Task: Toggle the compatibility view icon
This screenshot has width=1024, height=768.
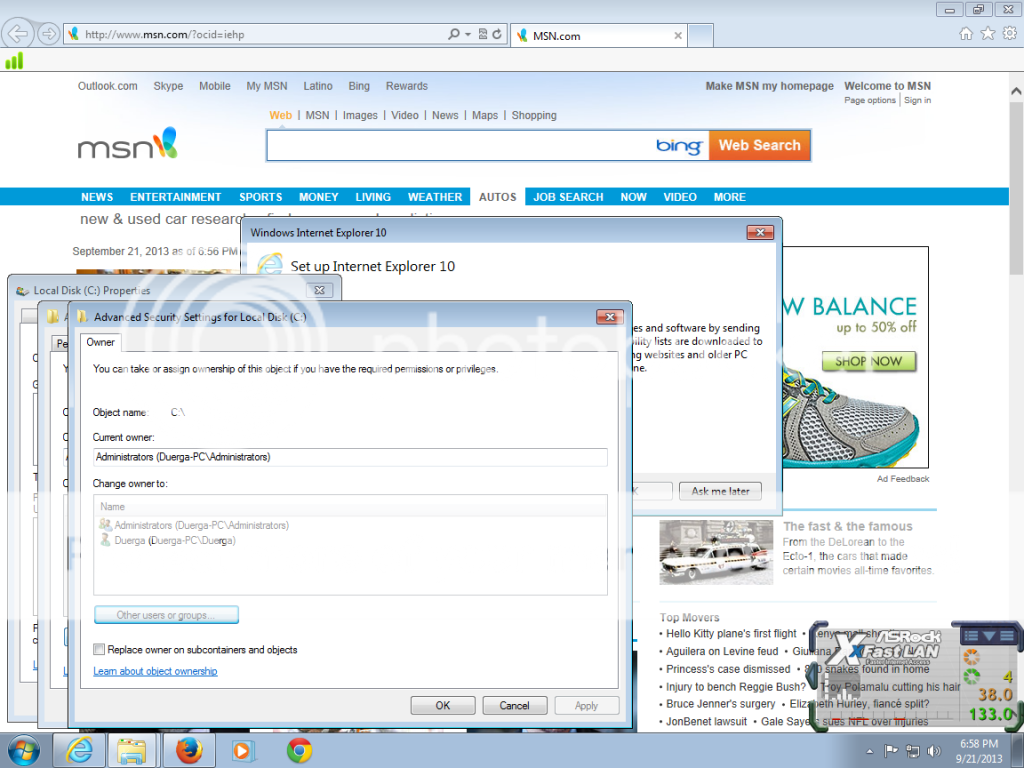Action: click(483, 34)
